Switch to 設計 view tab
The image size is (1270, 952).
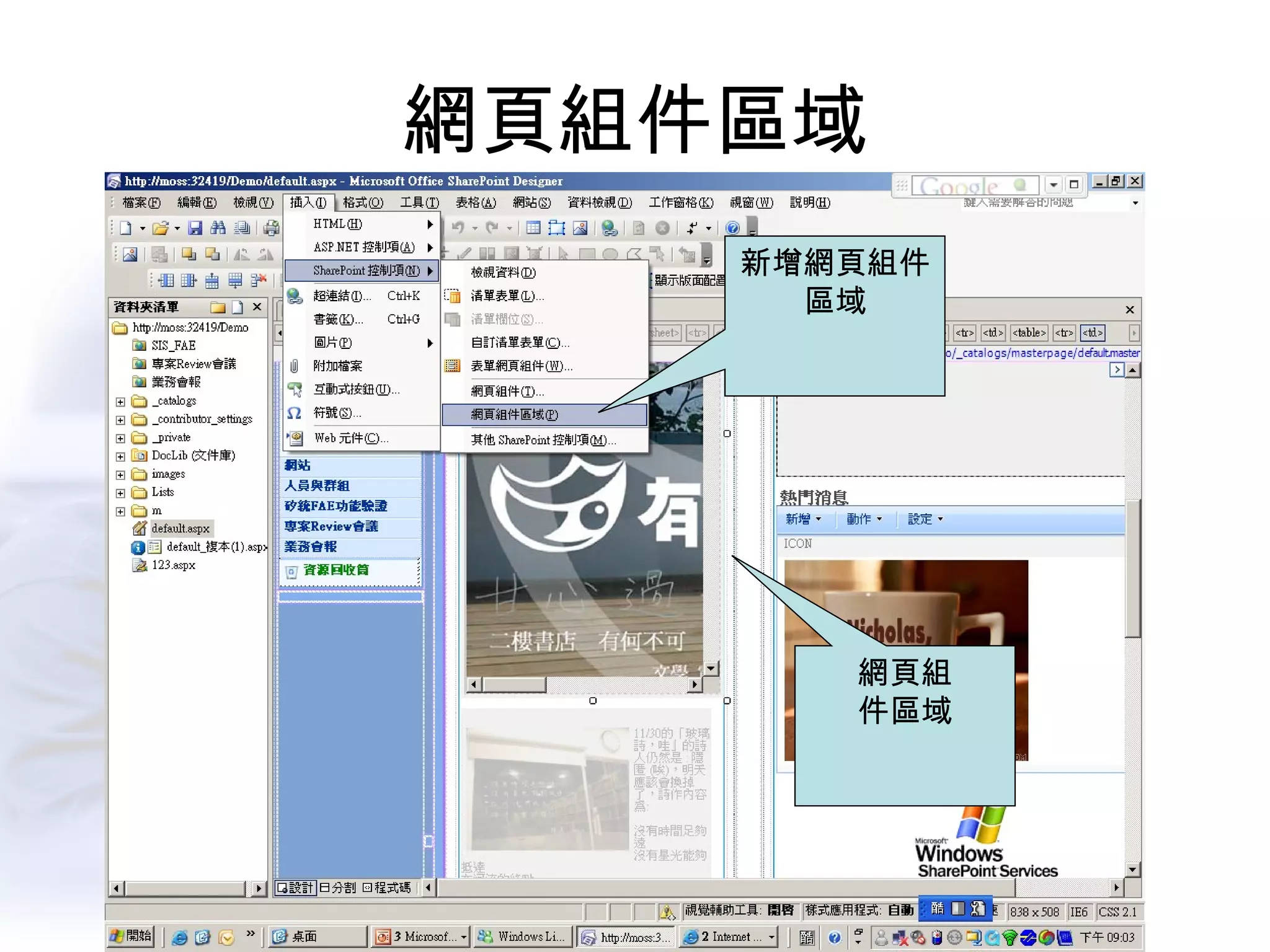tap(295, 888)
